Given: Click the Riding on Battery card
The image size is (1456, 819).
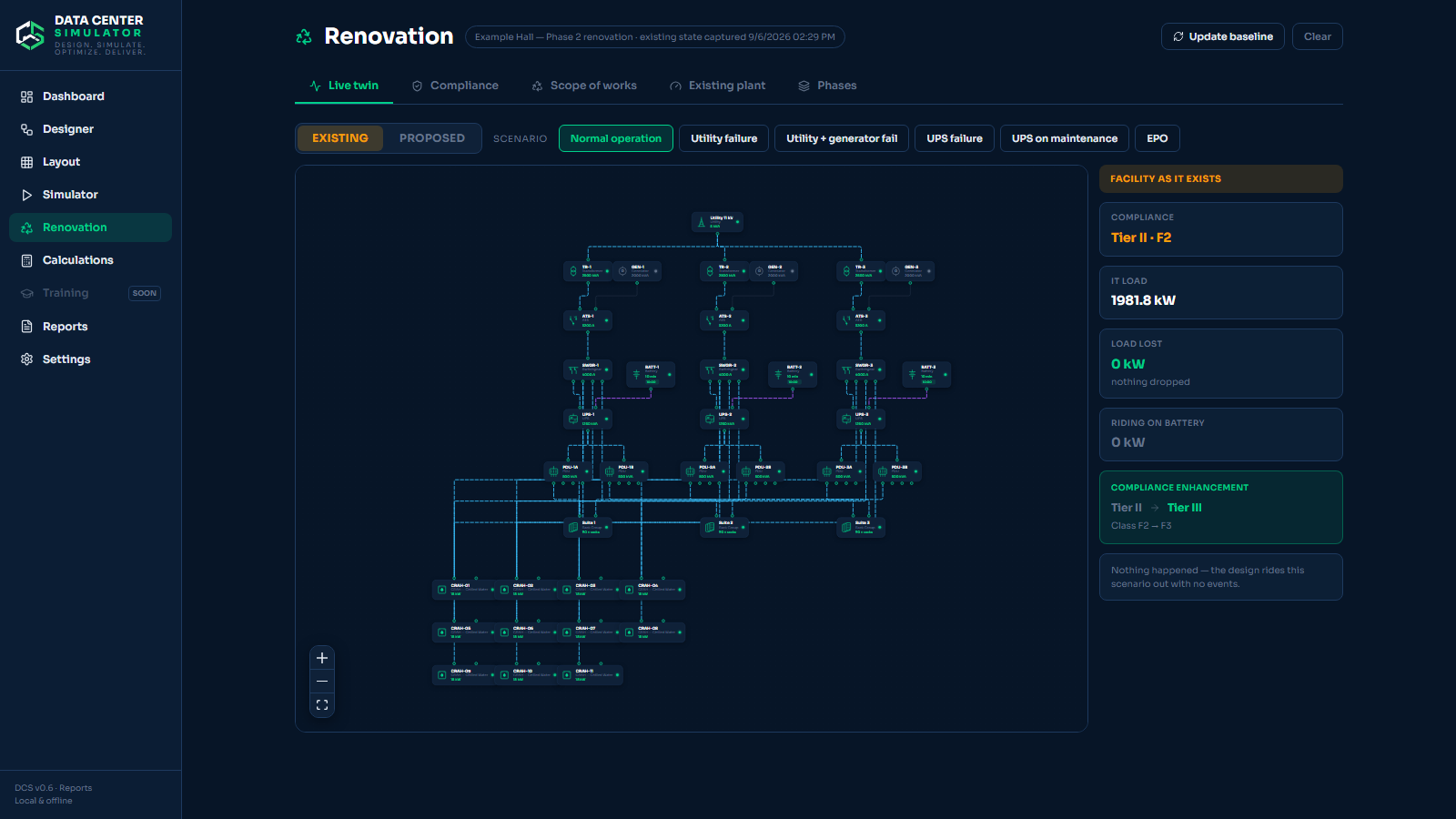Looking at the screenshot, I should [x=1221, y=434].
